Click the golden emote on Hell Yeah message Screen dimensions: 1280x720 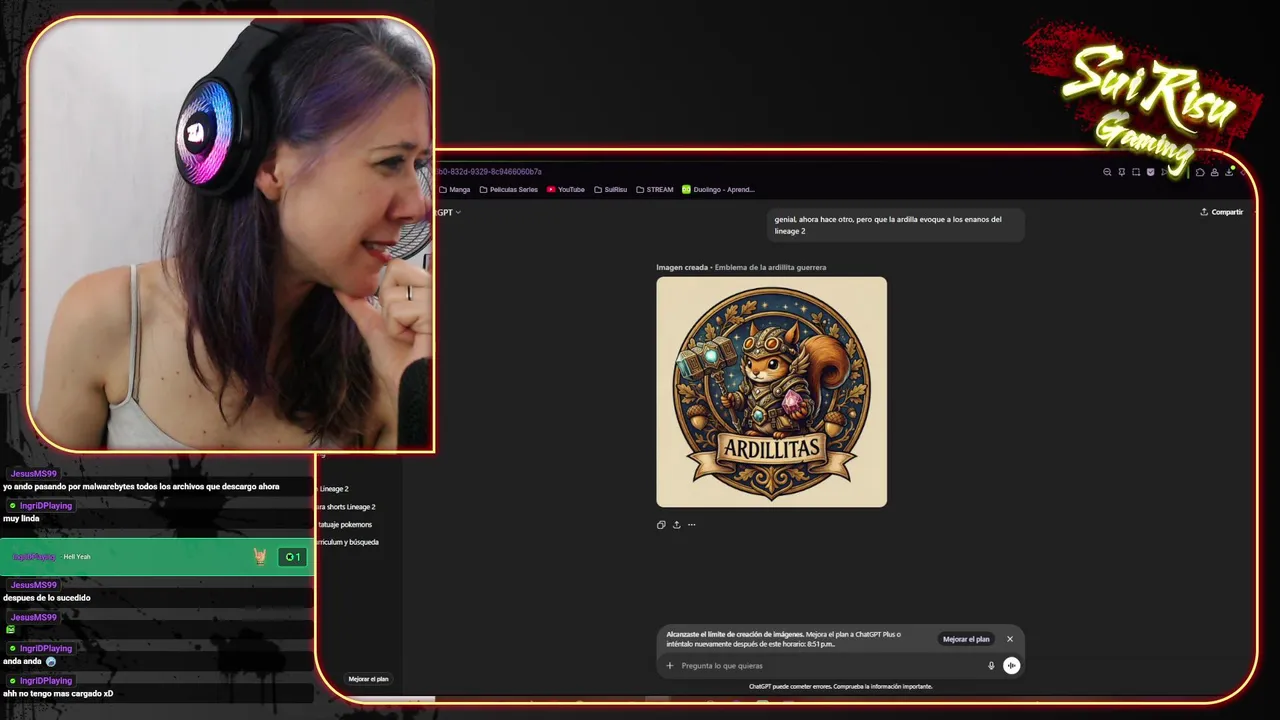coord(260,557)
